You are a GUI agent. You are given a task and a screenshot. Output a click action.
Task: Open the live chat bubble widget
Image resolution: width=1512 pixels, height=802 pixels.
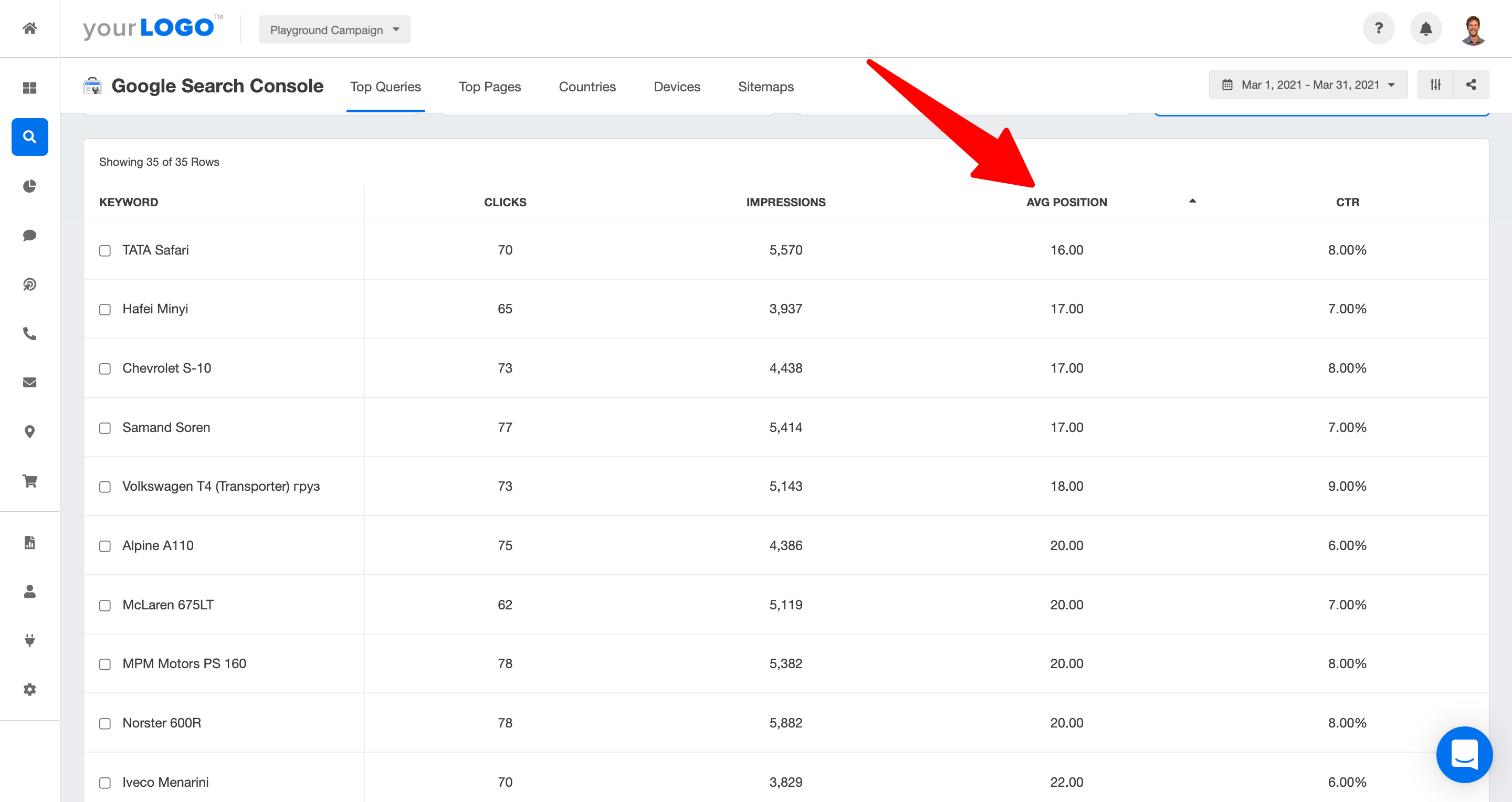(x=1464, y=754)
